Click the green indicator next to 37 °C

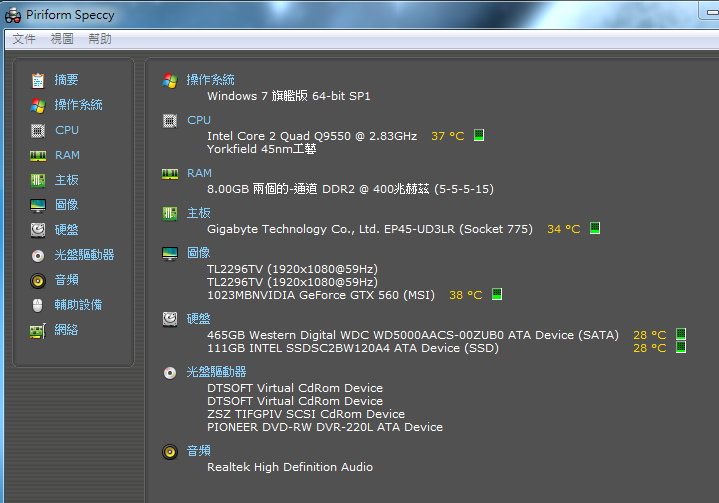(479, 135)
